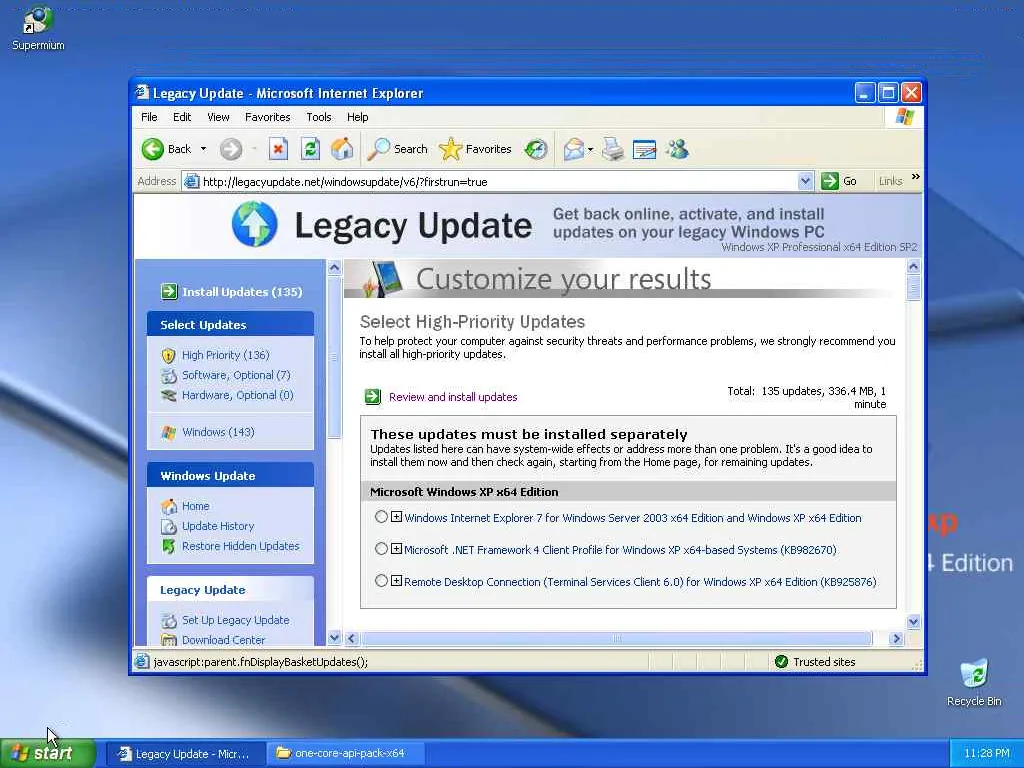Open the Update History link

click(218, 526)
